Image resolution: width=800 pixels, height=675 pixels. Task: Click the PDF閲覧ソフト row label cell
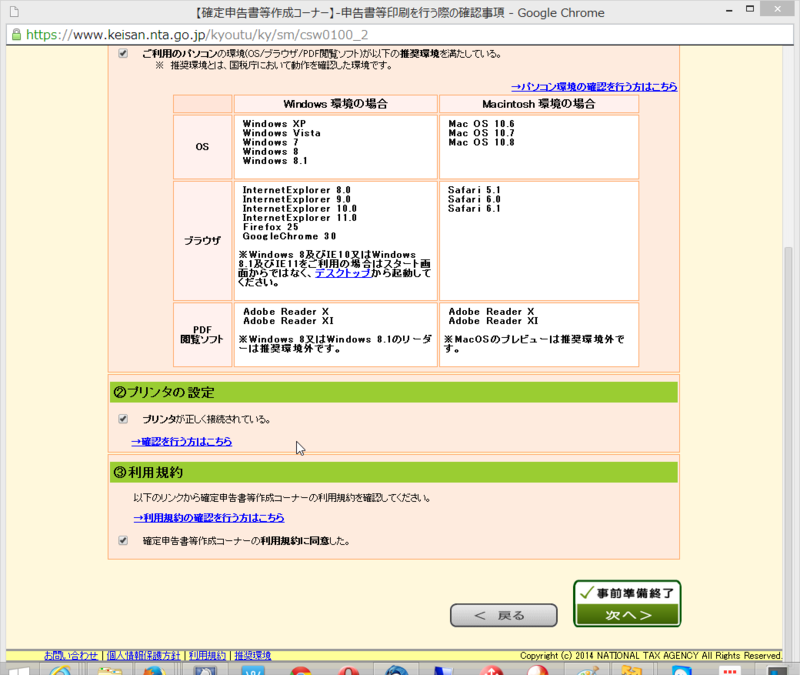203,335
